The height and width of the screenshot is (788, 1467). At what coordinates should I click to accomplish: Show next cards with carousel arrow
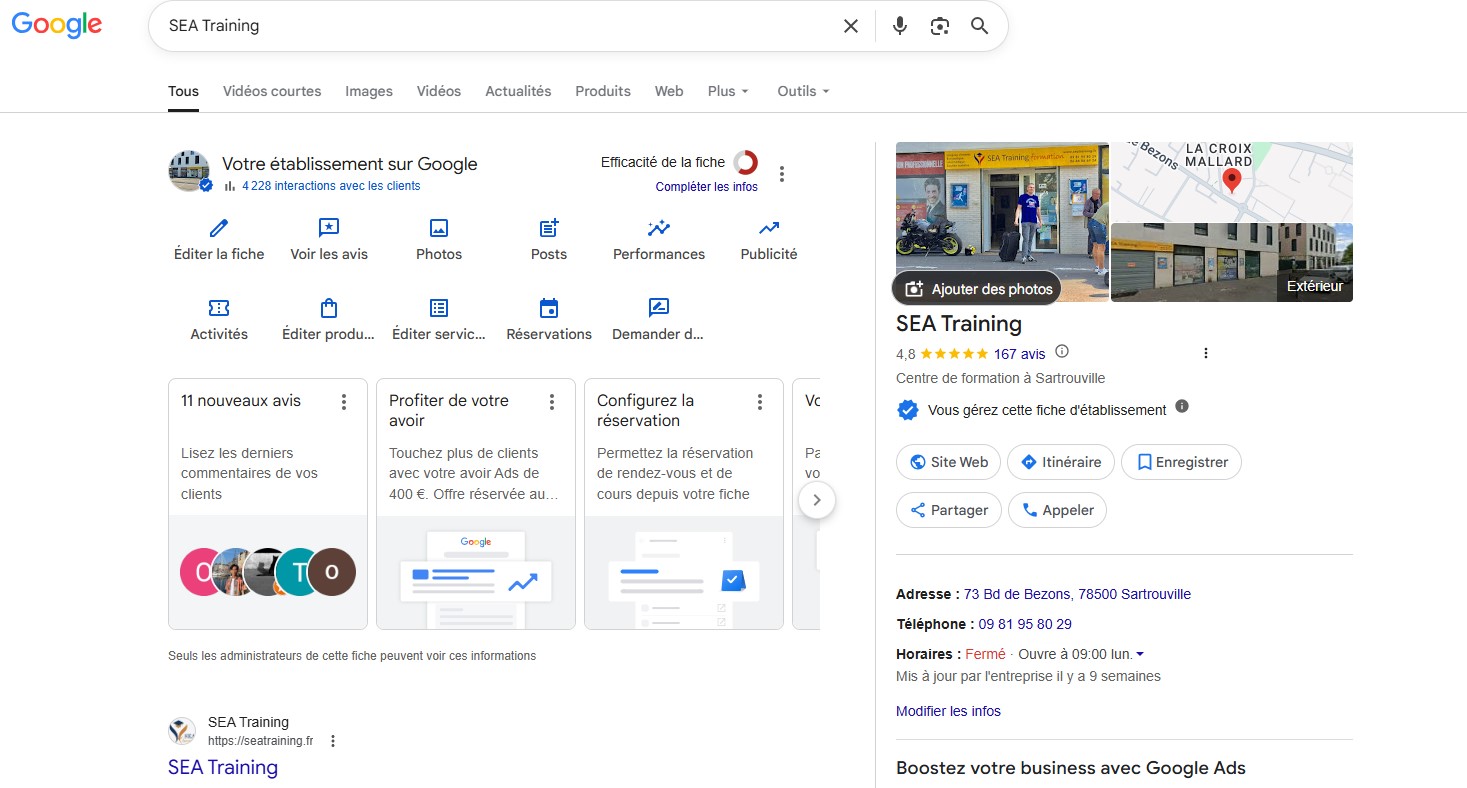tap(817, 500)
